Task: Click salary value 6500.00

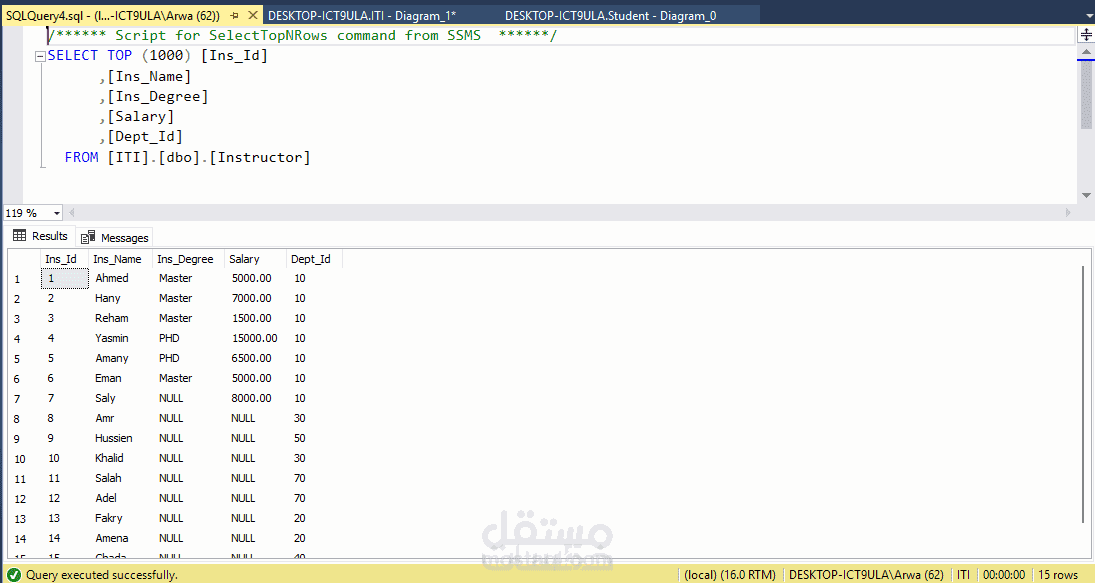Action: pos(251,358)
